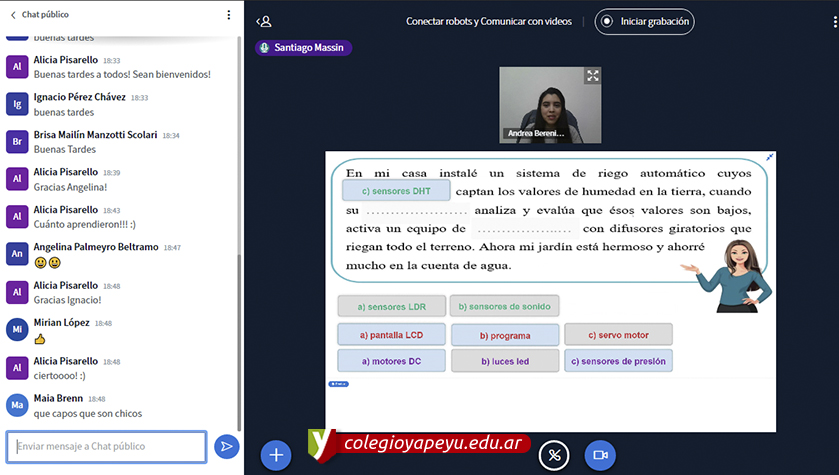Collapse the Chat público panel with chevron
The width and height of the screenshot is (839, 475).
click(x=12, y=15)
